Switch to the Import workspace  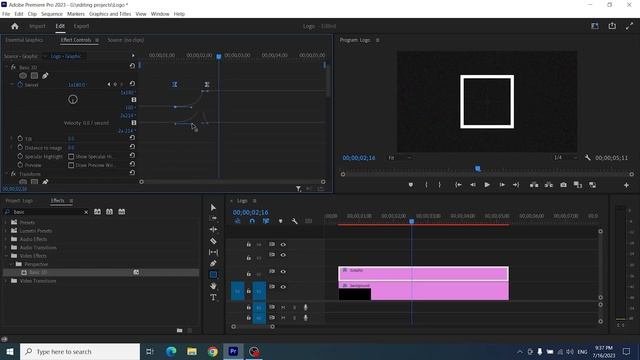tap(37, 26)
